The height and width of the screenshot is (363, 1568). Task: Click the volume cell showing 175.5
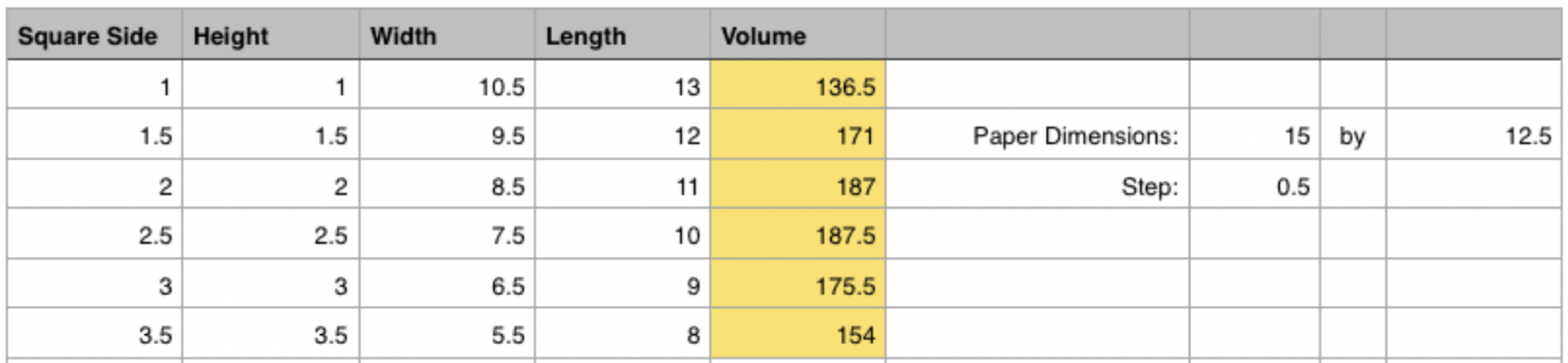point(798,285)
